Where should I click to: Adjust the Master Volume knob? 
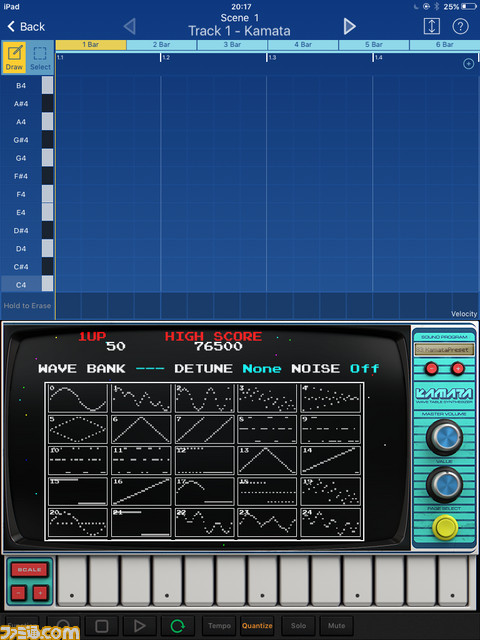(444, 436)
